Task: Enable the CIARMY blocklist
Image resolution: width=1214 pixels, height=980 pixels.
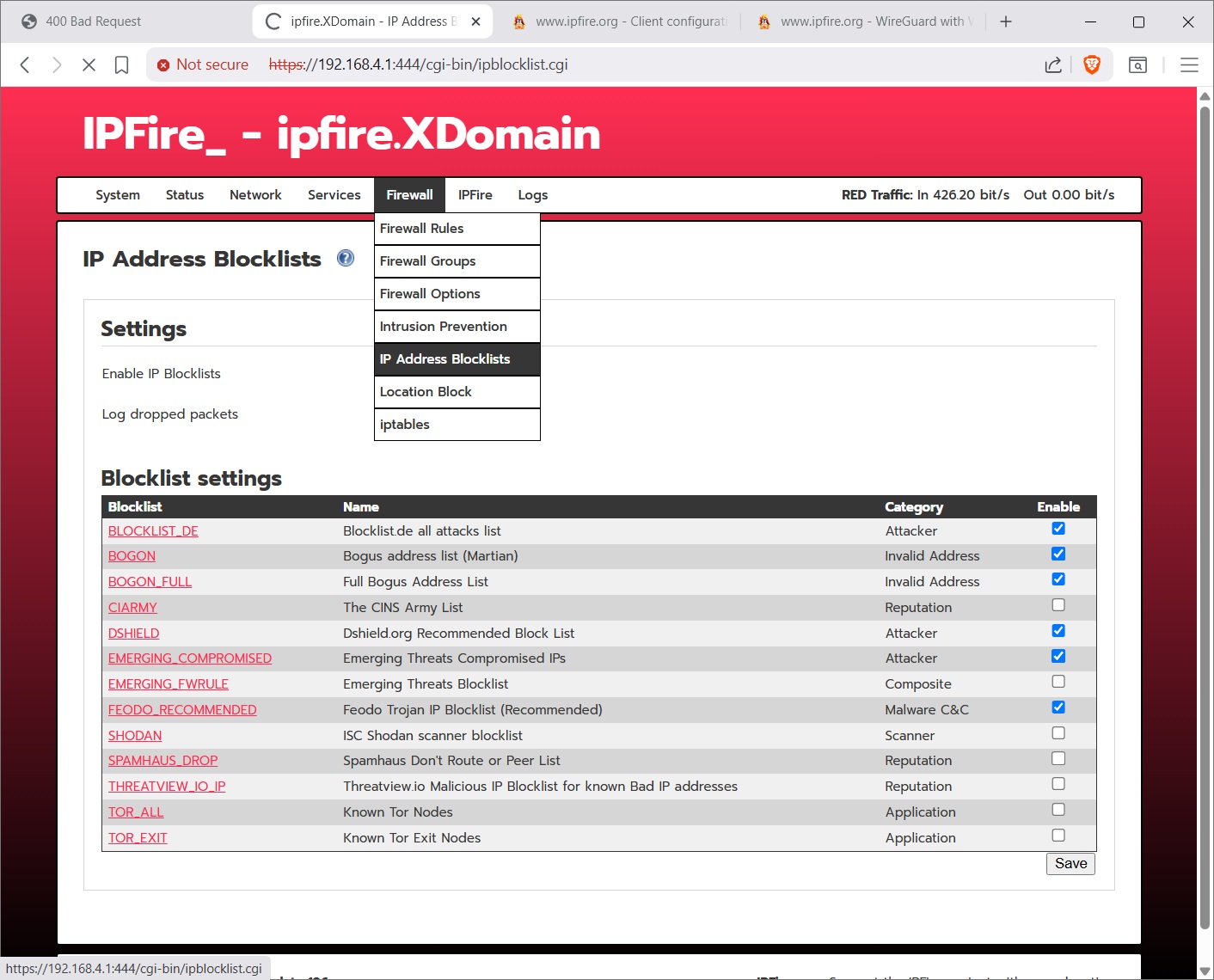Action: (1058, 604)
